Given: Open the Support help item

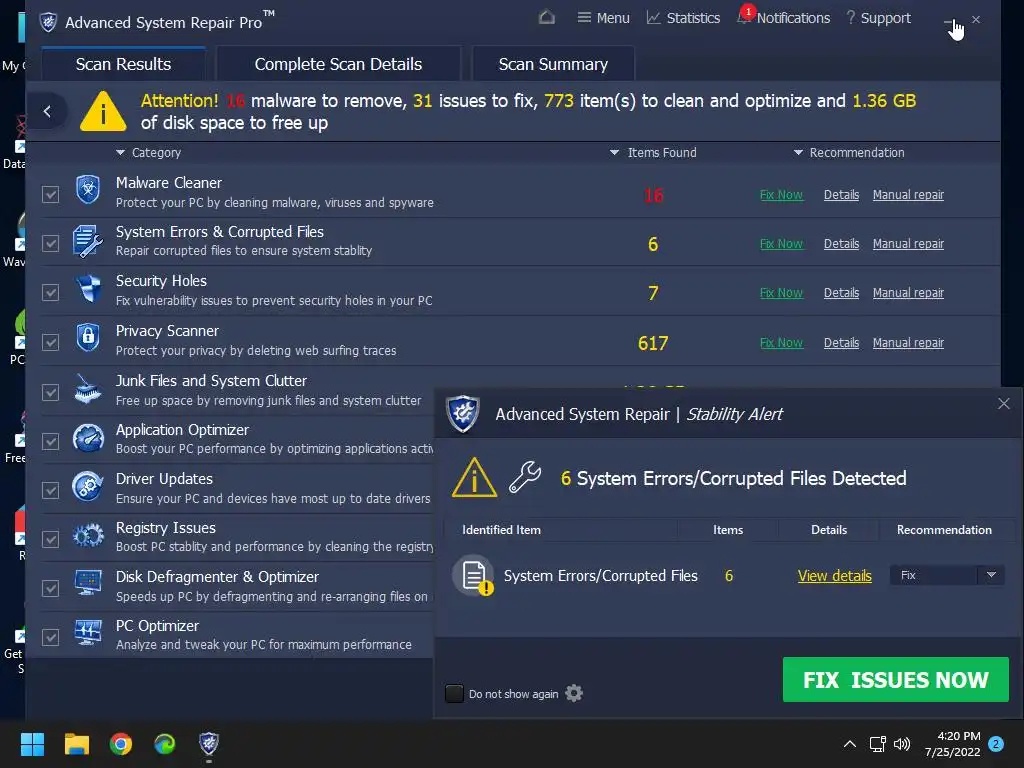Looking at the screenshot, I should 878,18.
